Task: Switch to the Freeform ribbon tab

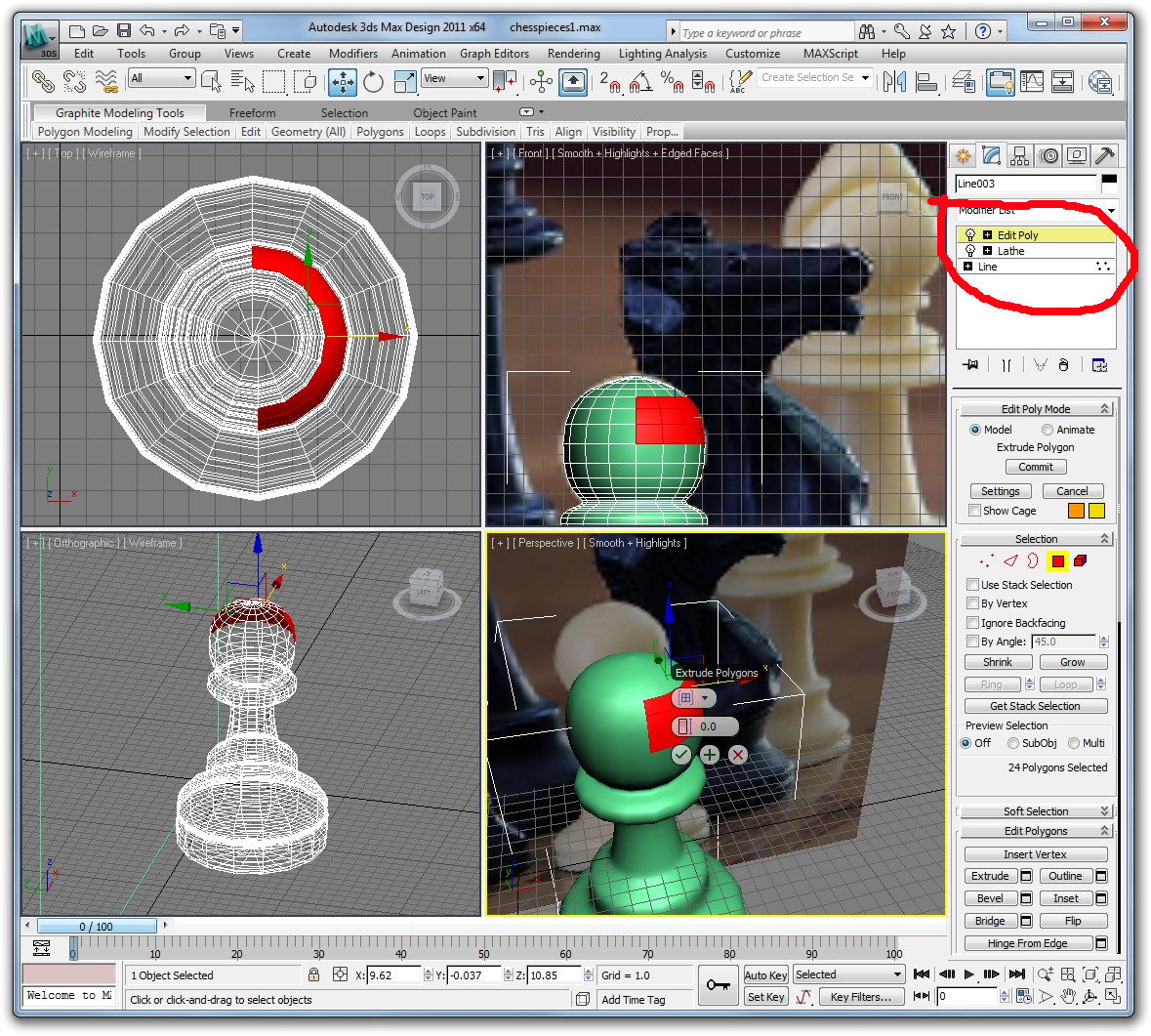Action: [x=252, y=113]
